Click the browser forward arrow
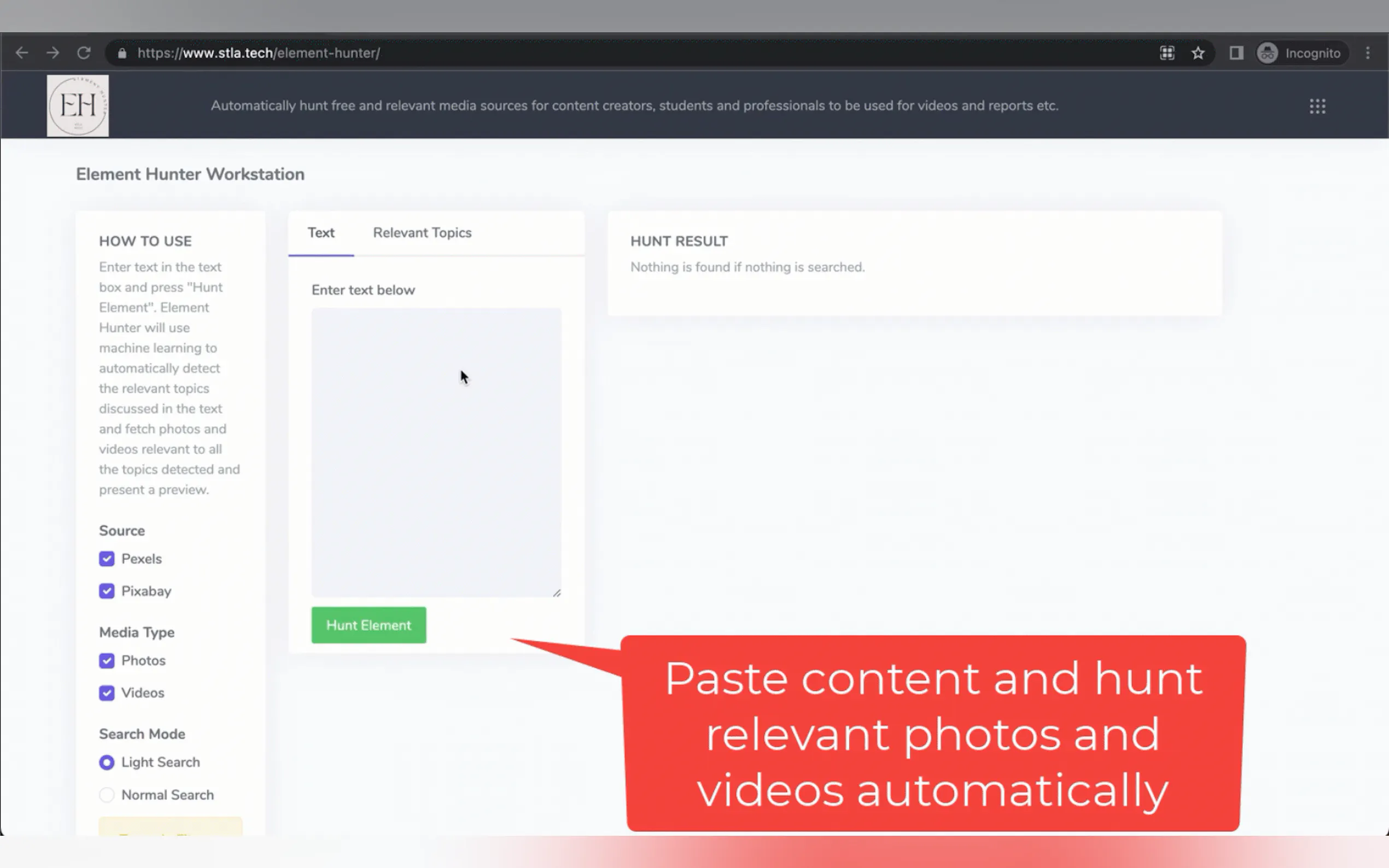This screenshot has width=1389, height=868. [53, 53]
